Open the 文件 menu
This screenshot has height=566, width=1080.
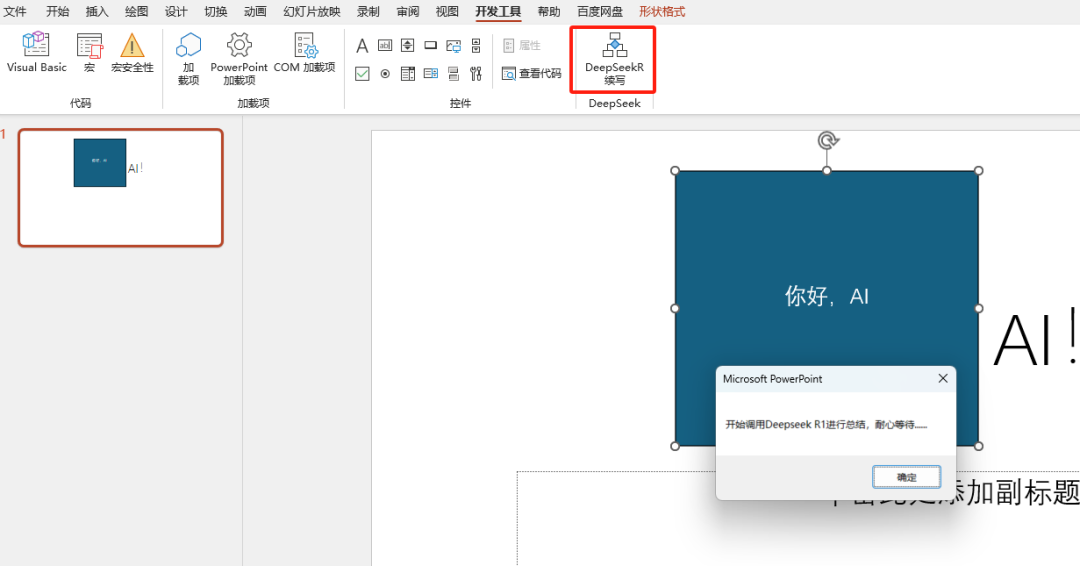coord(15,12)
